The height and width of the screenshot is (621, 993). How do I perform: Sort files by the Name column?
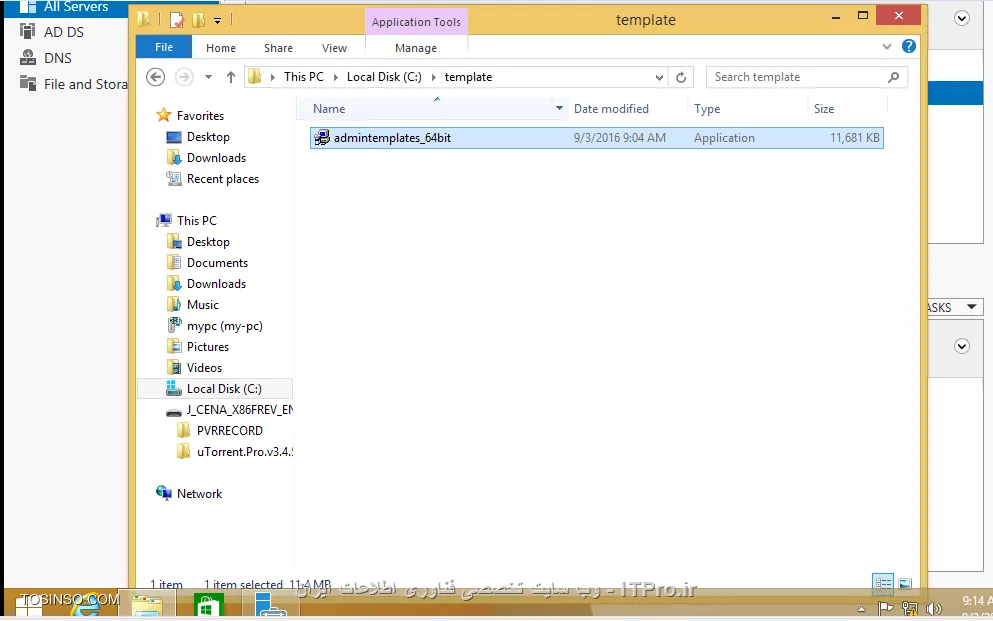point(329,109)
